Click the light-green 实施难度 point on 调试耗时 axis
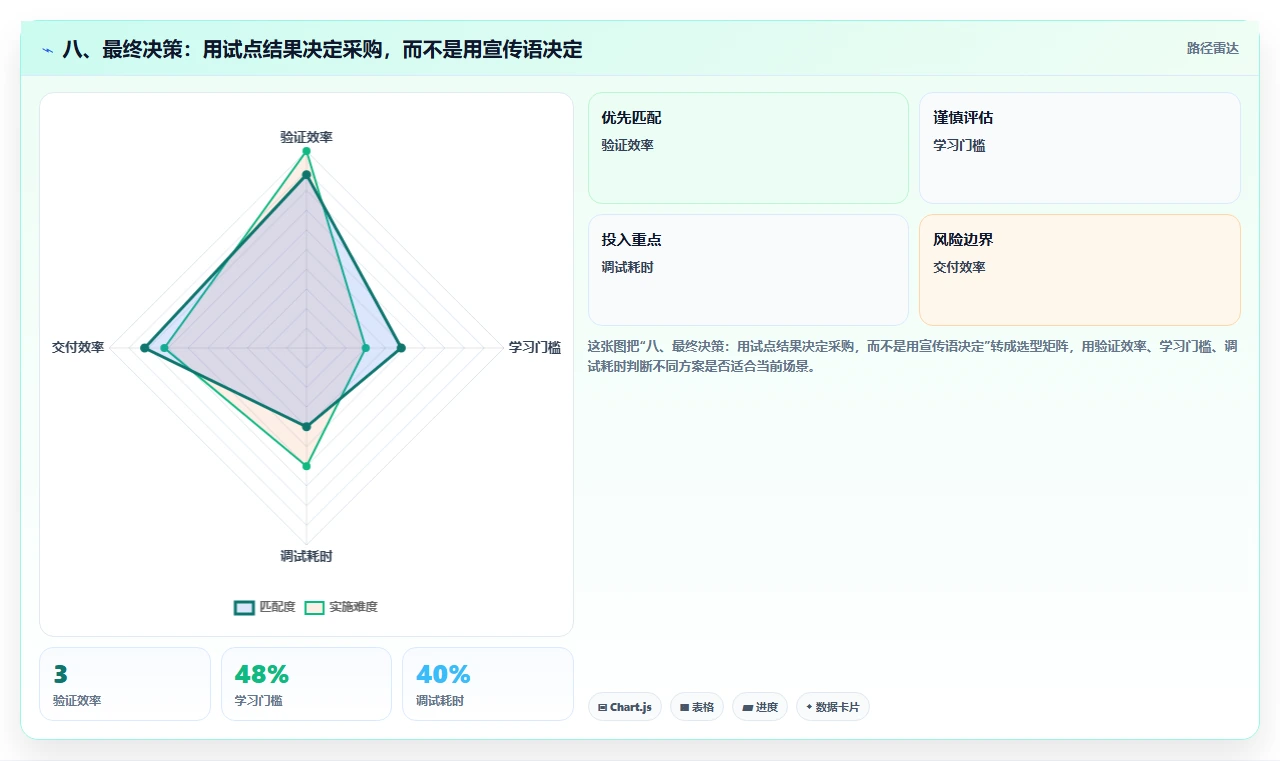 (x=307, y=466)
